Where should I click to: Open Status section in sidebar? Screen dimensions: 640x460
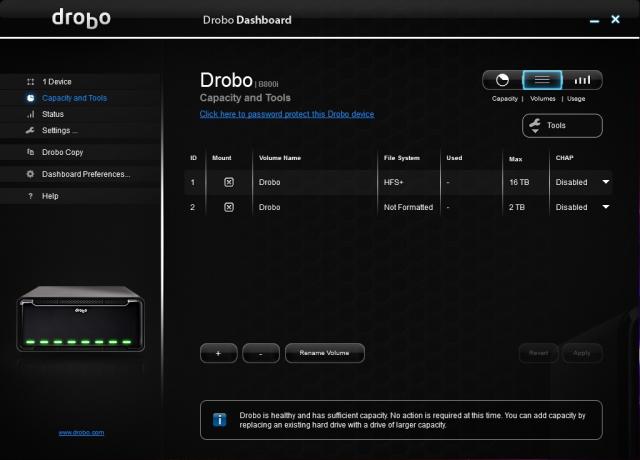pos(80,114)
